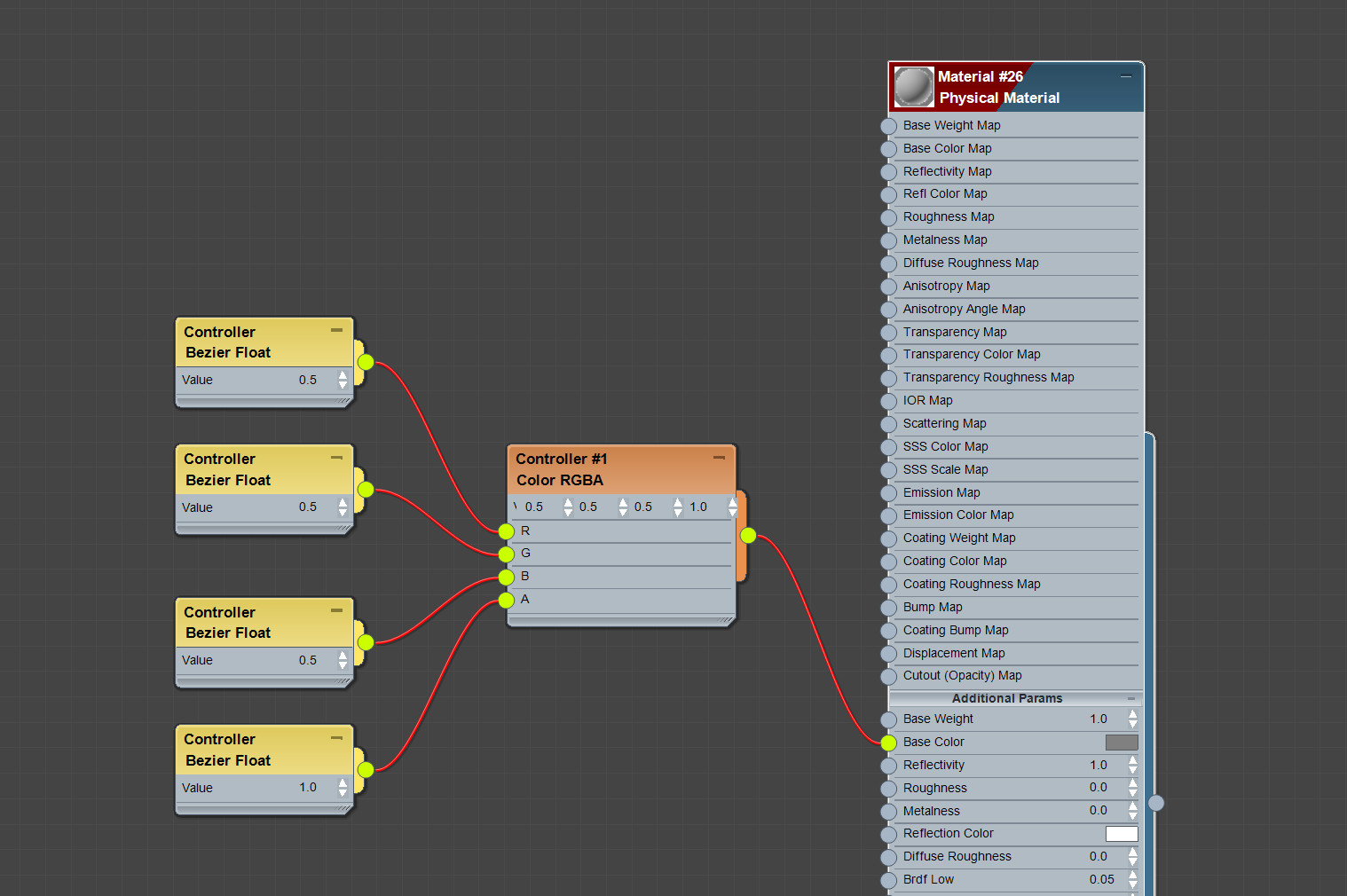Click the Base Color Map input socket
Screen dimensions: 1347x896
point(889,149)
